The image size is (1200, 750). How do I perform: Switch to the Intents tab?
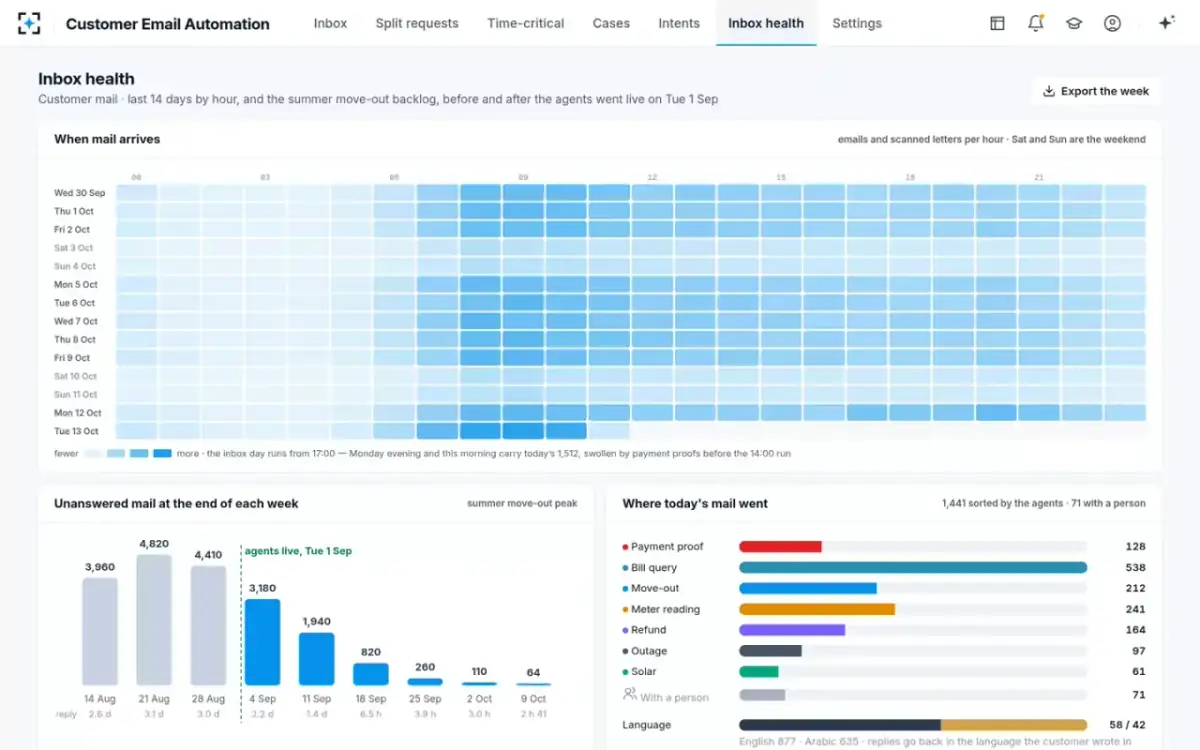tap(679, 23)
